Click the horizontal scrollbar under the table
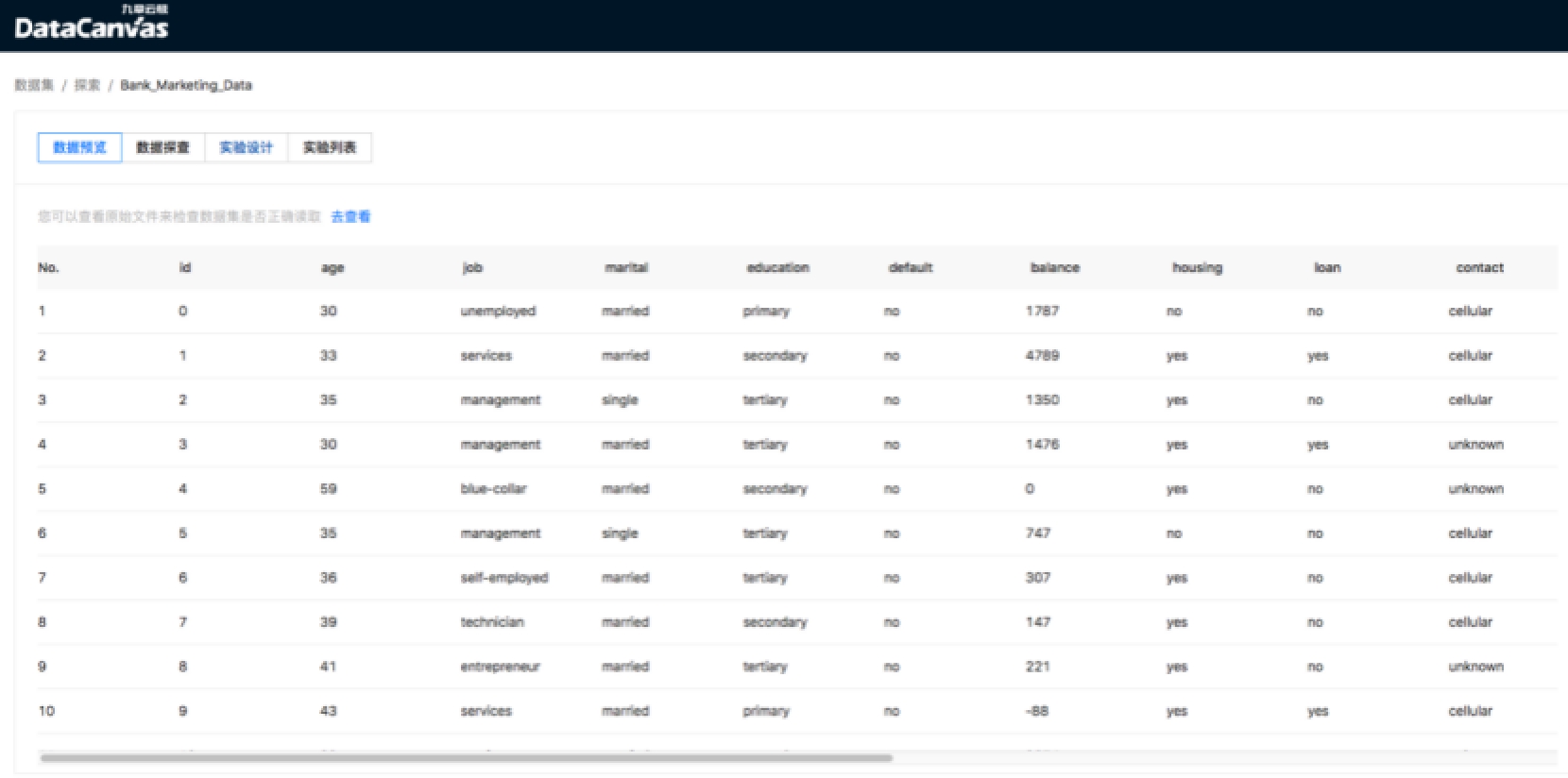The image size is (1568, 778). point(466,757)
